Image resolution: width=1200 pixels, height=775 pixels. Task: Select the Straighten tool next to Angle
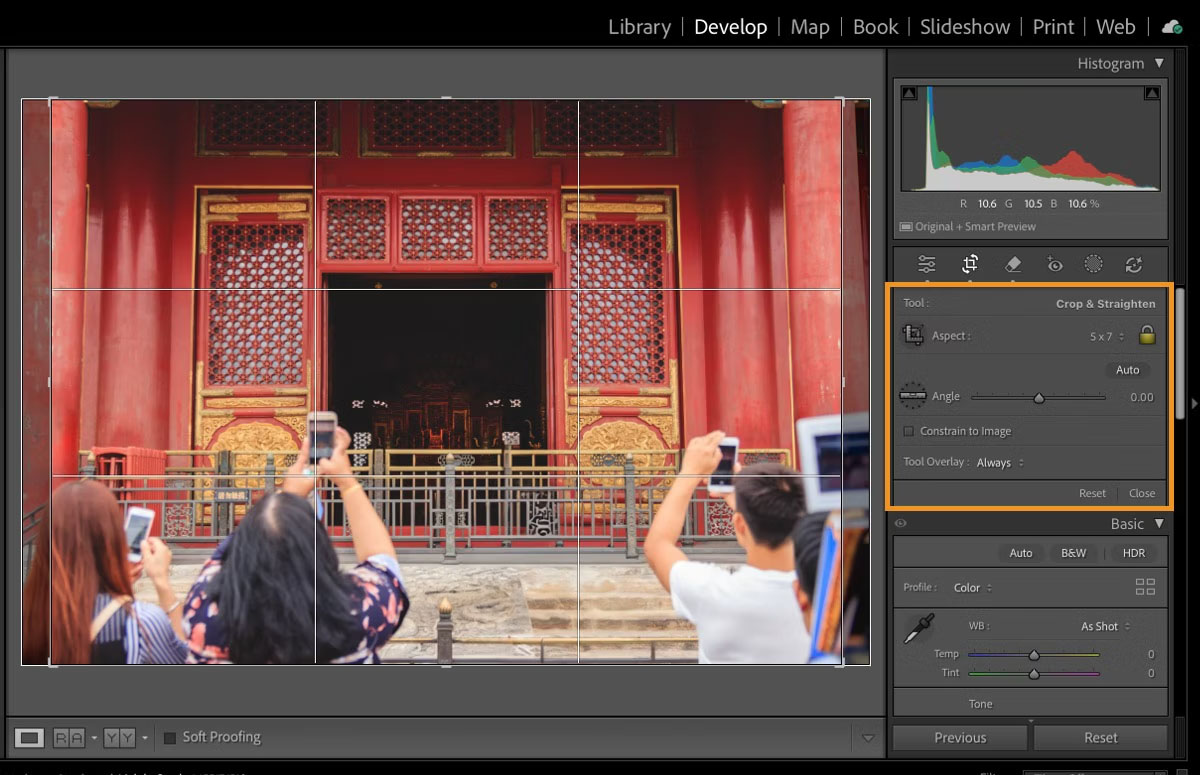coord(913,396)
